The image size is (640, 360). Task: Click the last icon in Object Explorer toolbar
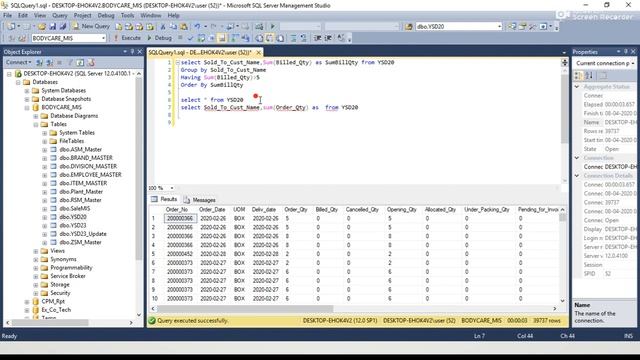pyautogui.click(x=91, y=62)
